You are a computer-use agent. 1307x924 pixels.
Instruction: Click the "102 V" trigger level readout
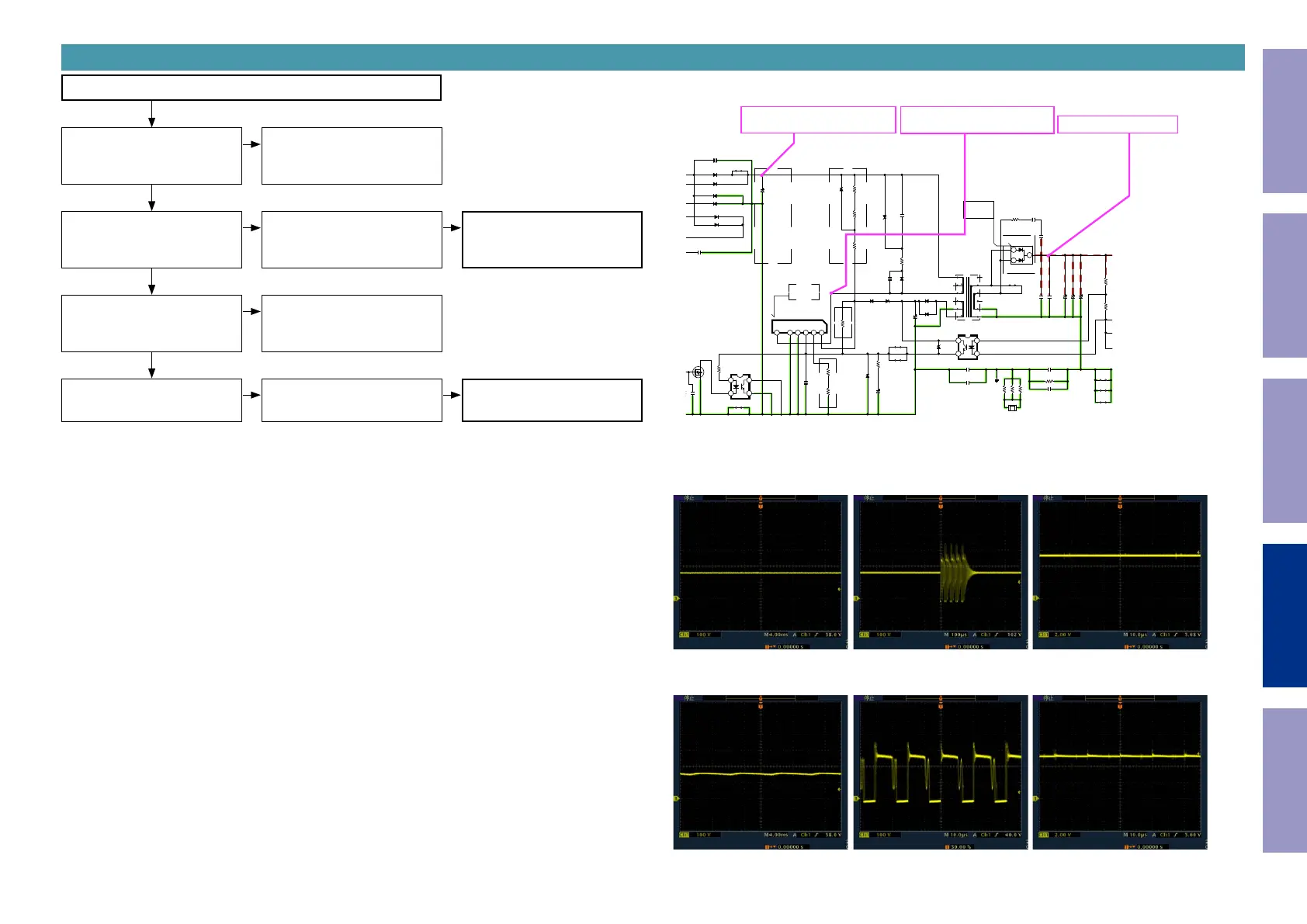tap(1014, 635)
